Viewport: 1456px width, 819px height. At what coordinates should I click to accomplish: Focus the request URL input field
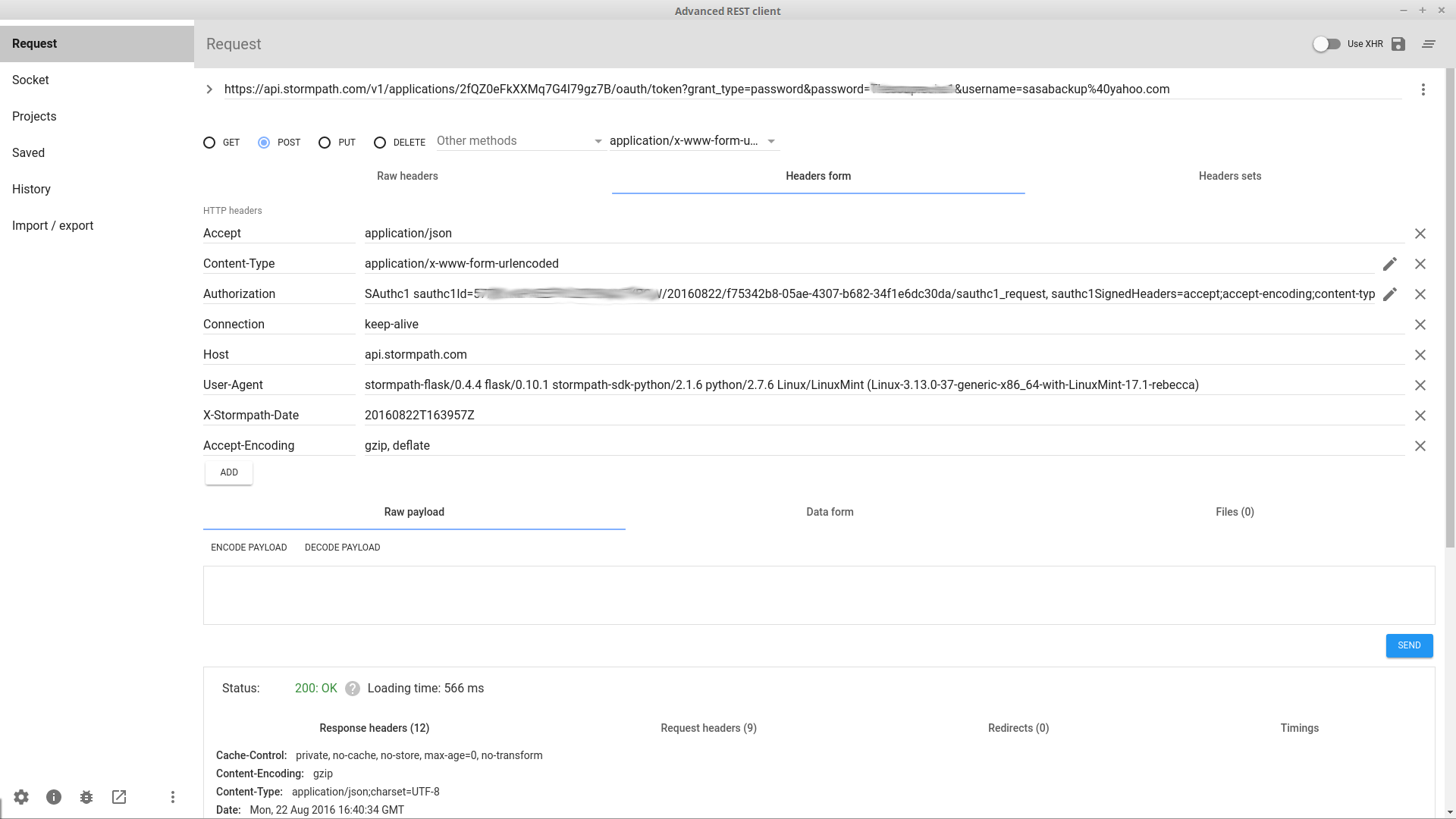tap(813, 89)
